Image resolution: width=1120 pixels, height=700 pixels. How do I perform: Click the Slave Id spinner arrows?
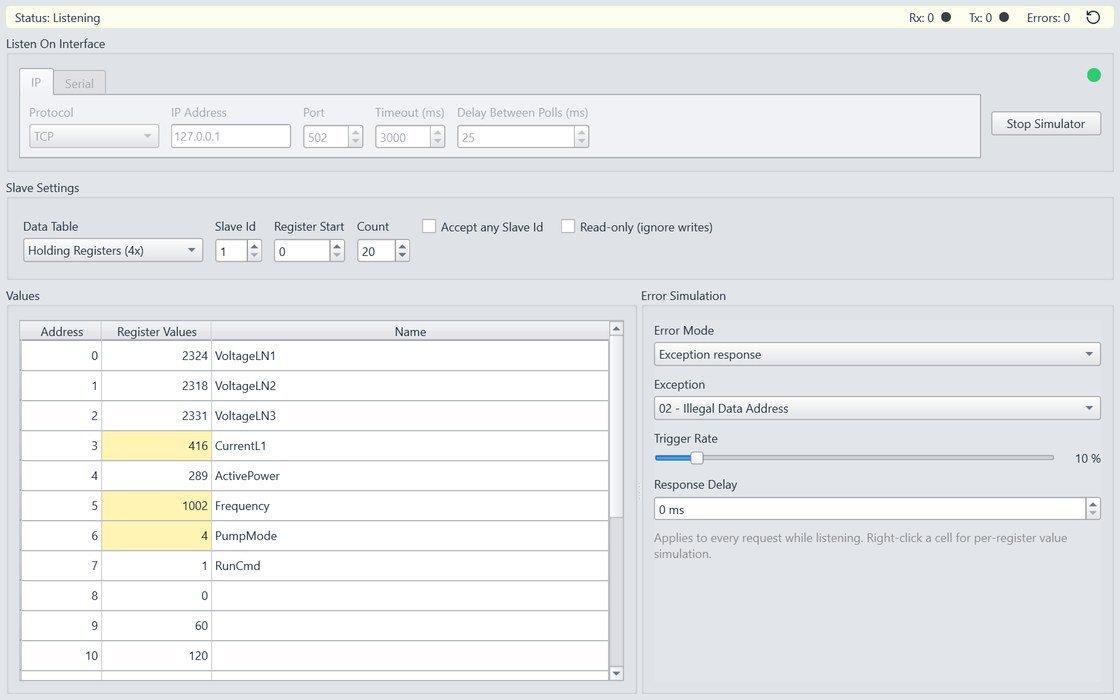point(254,251)
